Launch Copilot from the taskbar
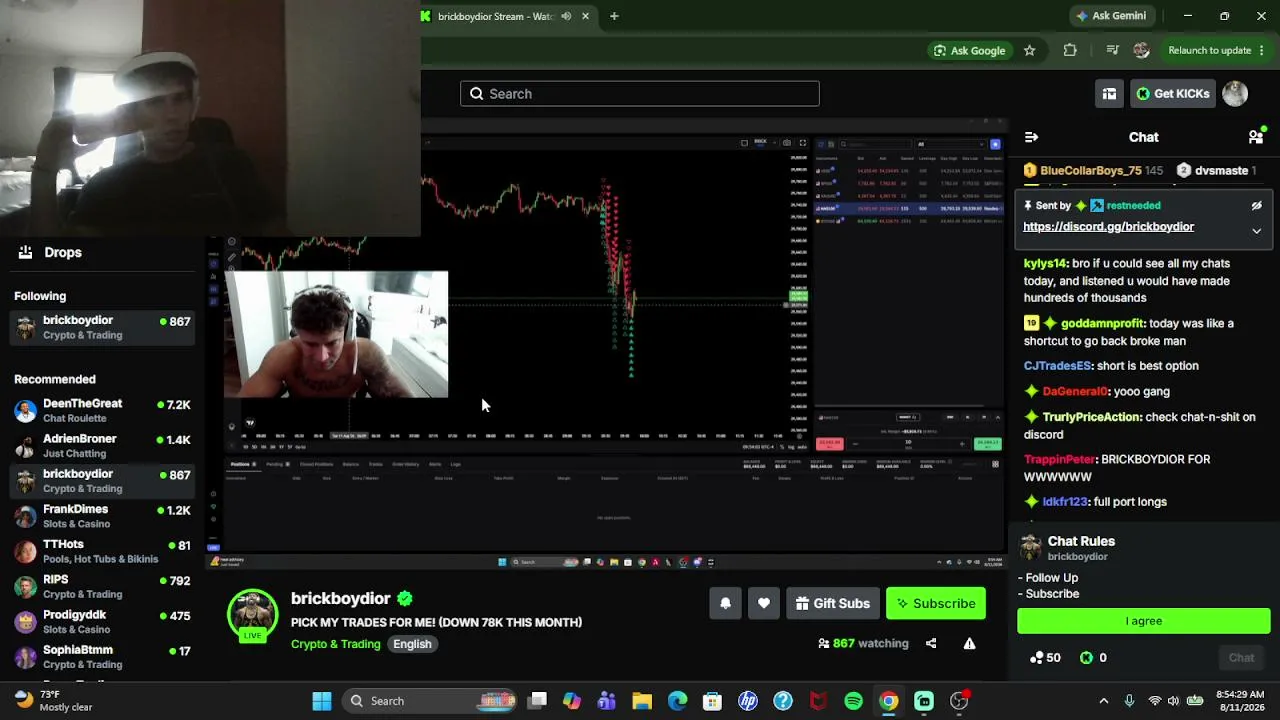The image size is (1280, 720). [x=572, y=701]
